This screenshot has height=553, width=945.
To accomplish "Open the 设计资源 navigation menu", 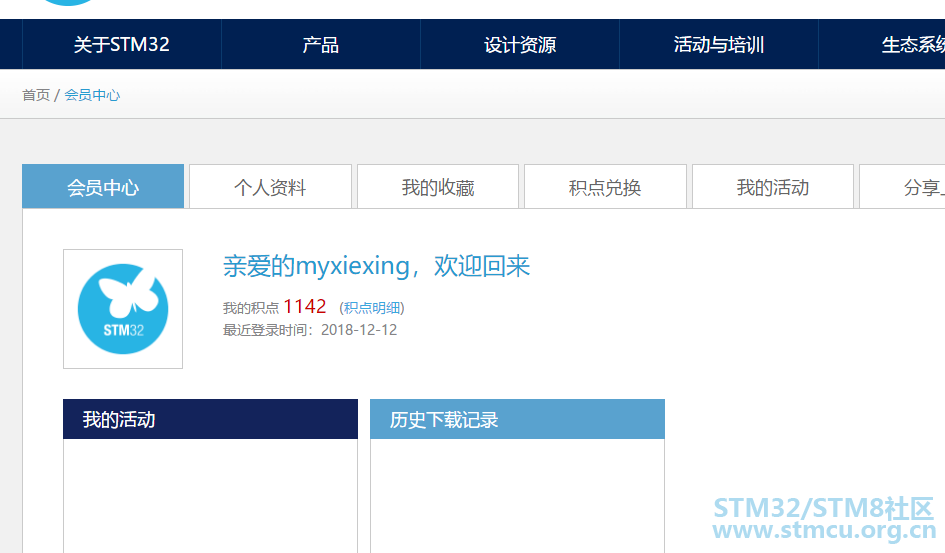I will click(x=520, y=45).
